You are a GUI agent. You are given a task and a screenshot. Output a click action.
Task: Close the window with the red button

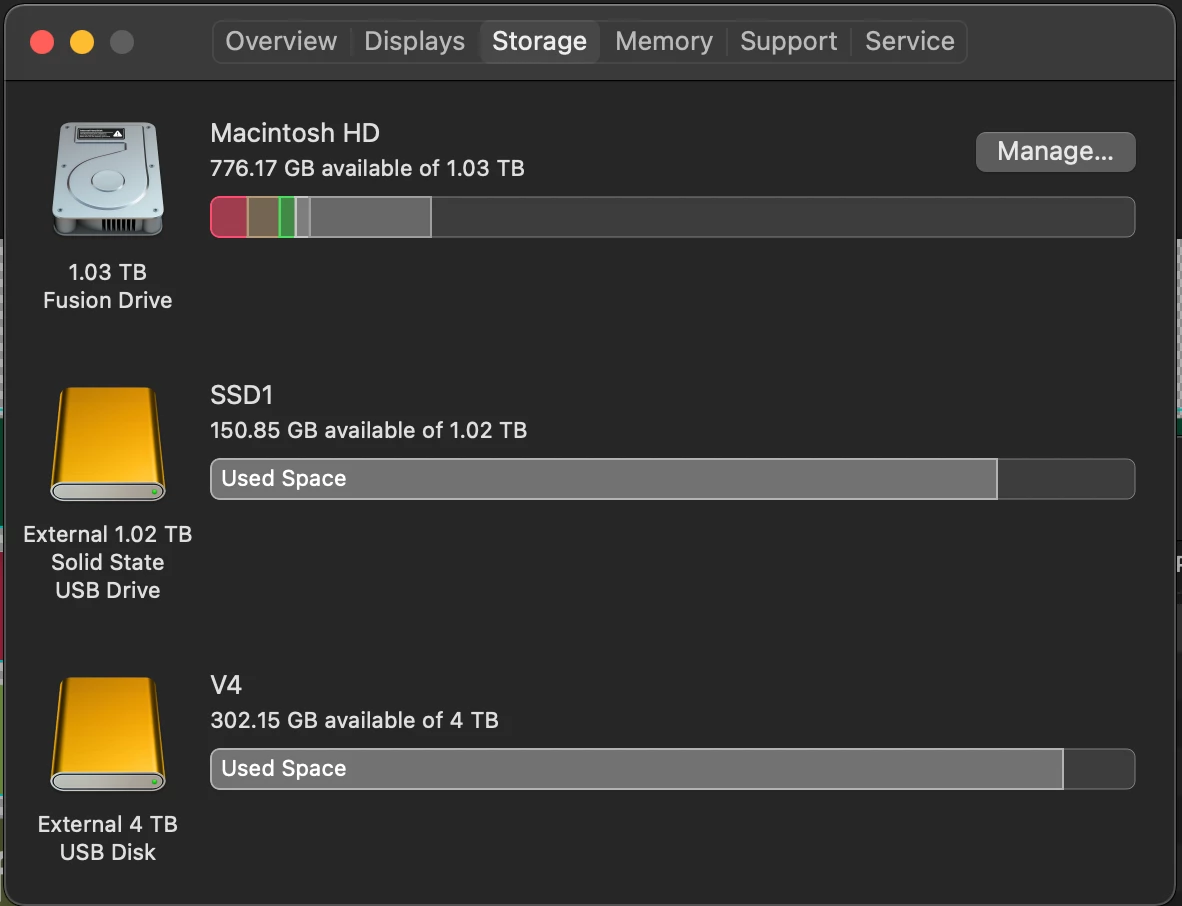[x=42, y=42]
